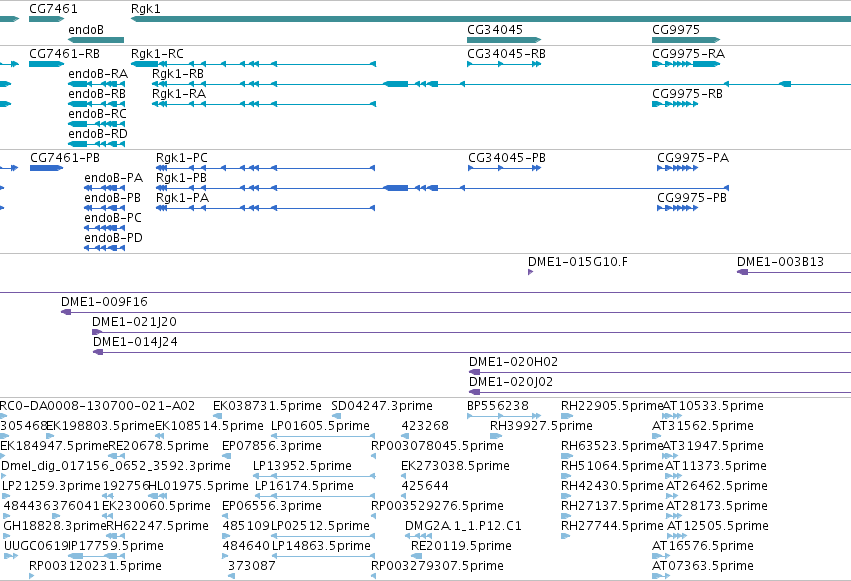The height and width of the screenshot is (581, 851).
Task: Select the CG7461 gene label
Action: 53,9
